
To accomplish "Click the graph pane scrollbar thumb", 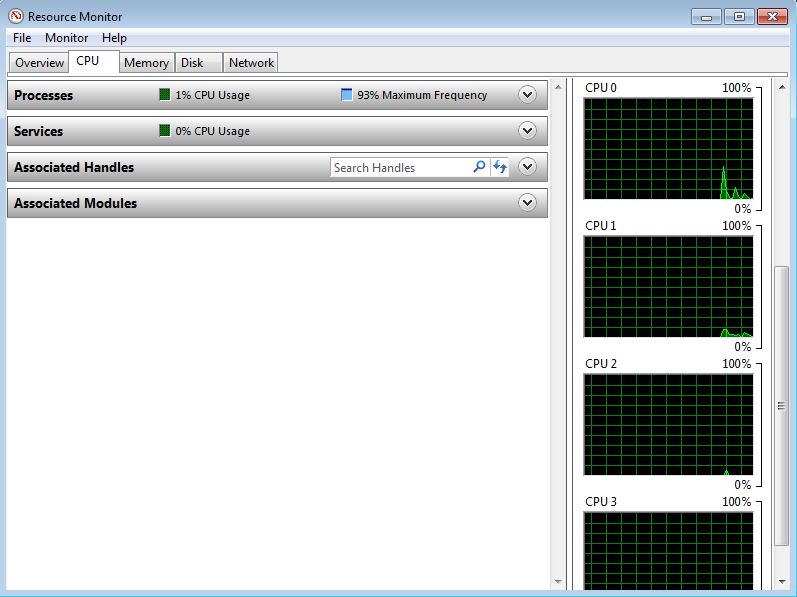I will (782, 405).
